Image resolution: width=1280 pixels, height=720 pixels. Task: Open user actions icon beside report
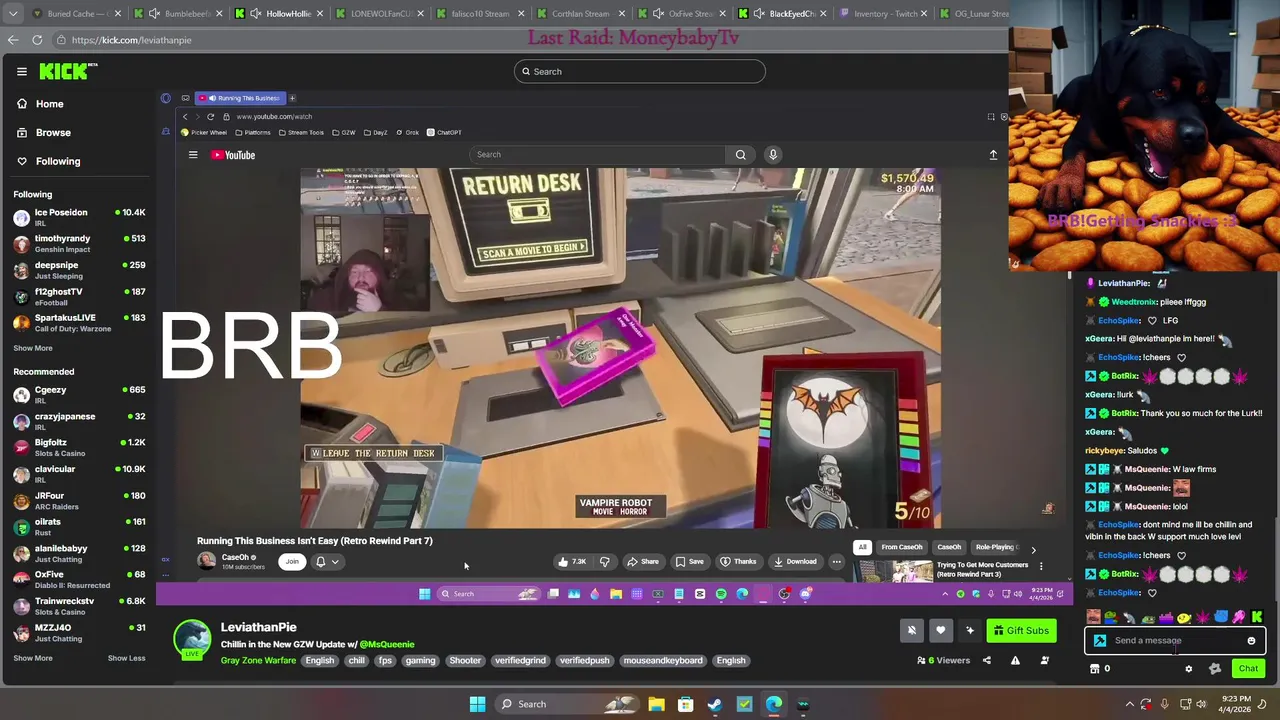(x=1044, y=660)
